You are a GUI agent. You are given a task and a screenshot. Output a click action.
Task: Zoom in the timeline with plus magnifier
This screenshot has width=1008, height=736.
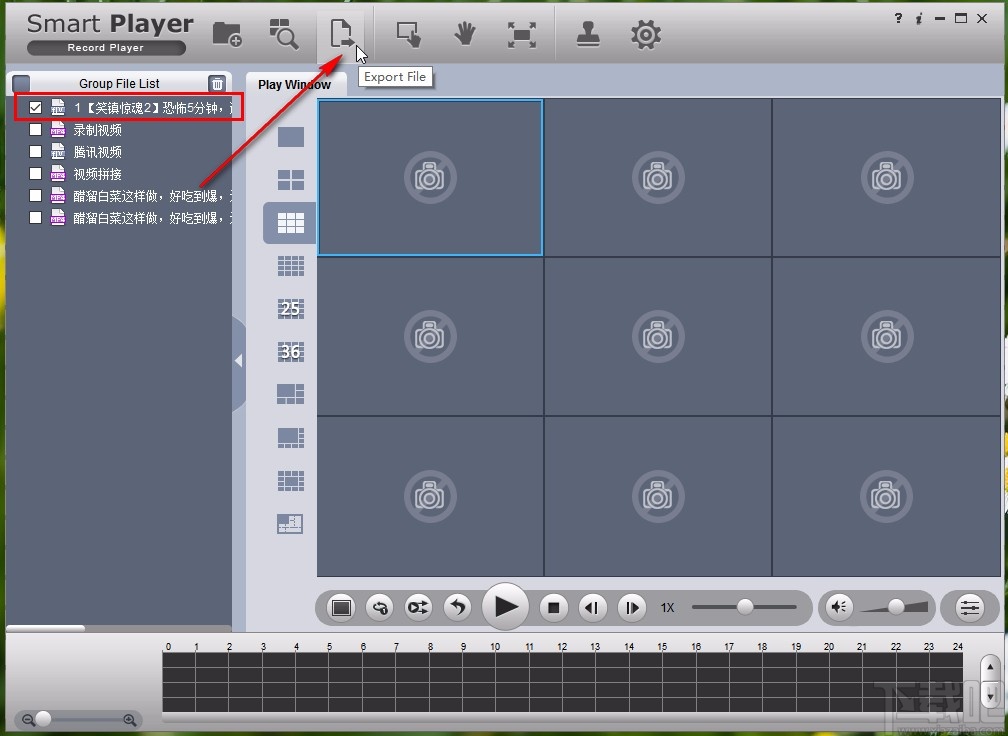pos(129,720)
